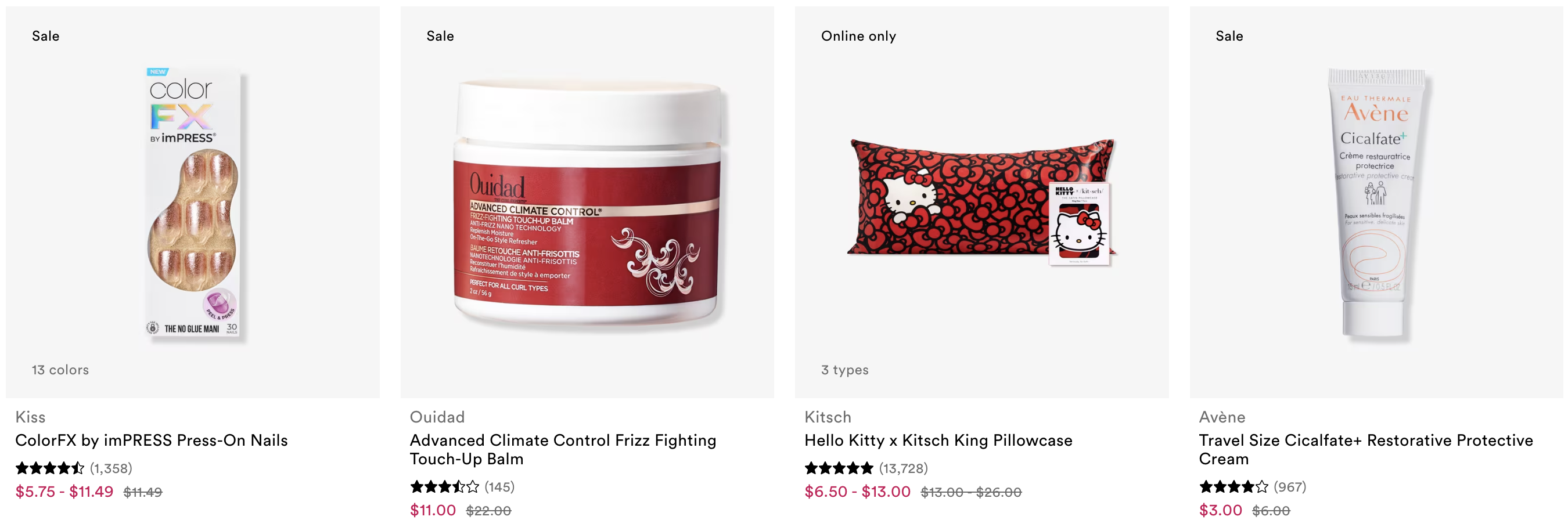Image resolution: width=1568 pixels, height=520 pixels.
Task: Click the Ouidad brand name
Action: pos(437,417)
